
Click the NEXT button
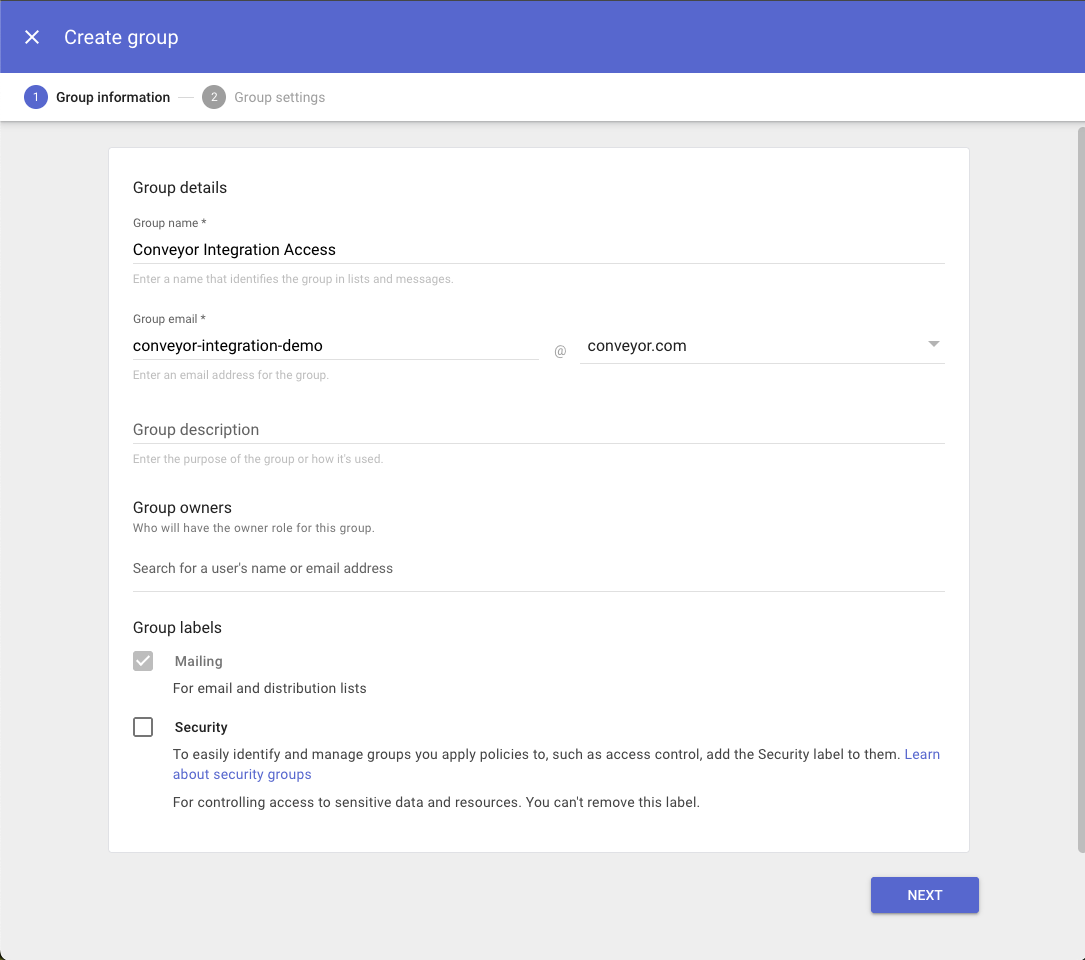click(924, 895)
